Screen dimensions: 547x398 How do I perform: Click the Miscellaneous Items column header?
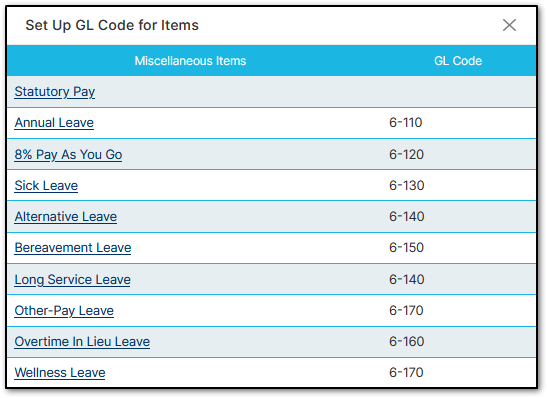coord(190,61)
